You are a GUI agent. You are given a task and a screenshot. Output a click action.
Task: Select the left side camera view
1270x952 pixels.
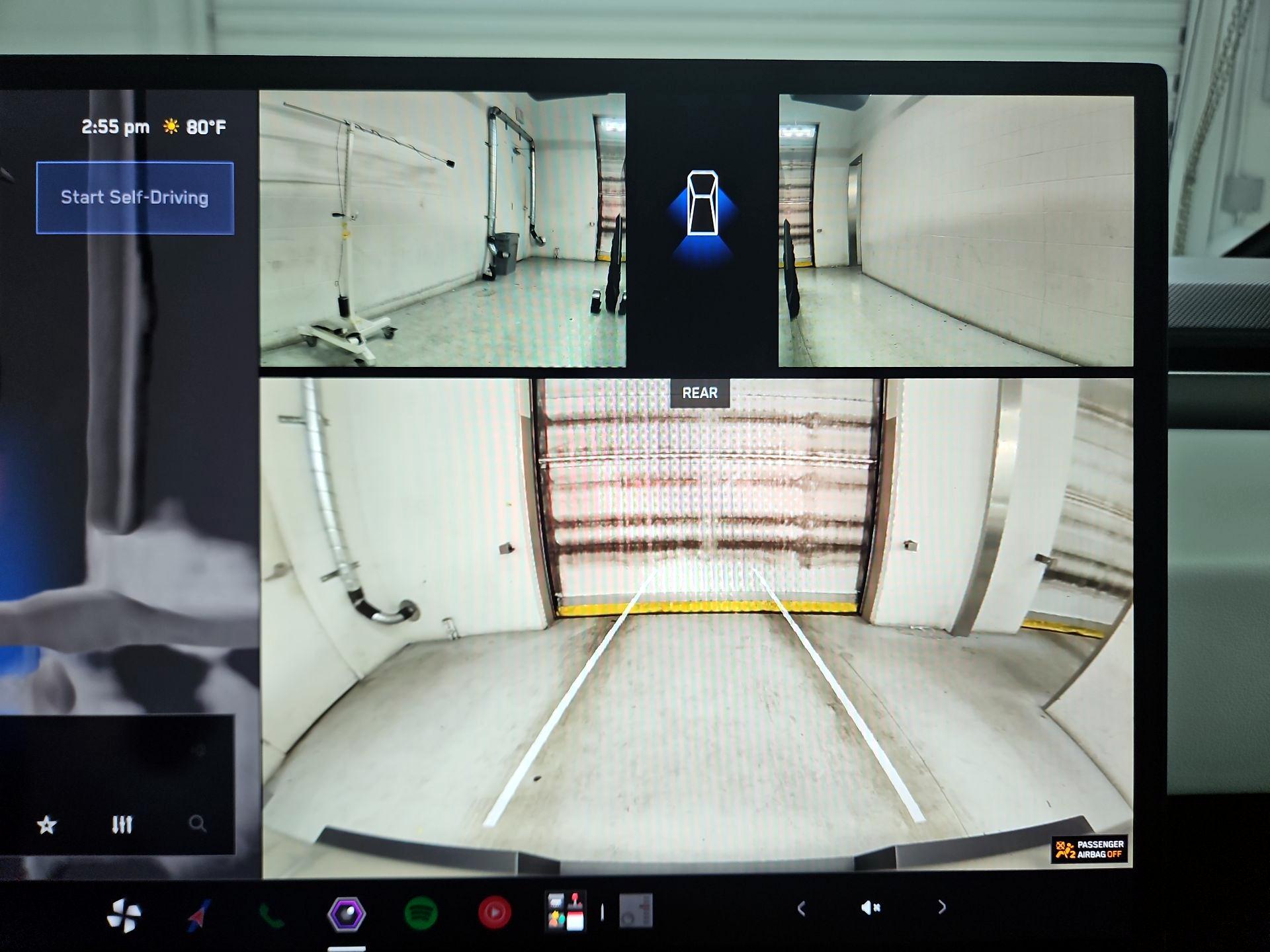coord(443,229)
